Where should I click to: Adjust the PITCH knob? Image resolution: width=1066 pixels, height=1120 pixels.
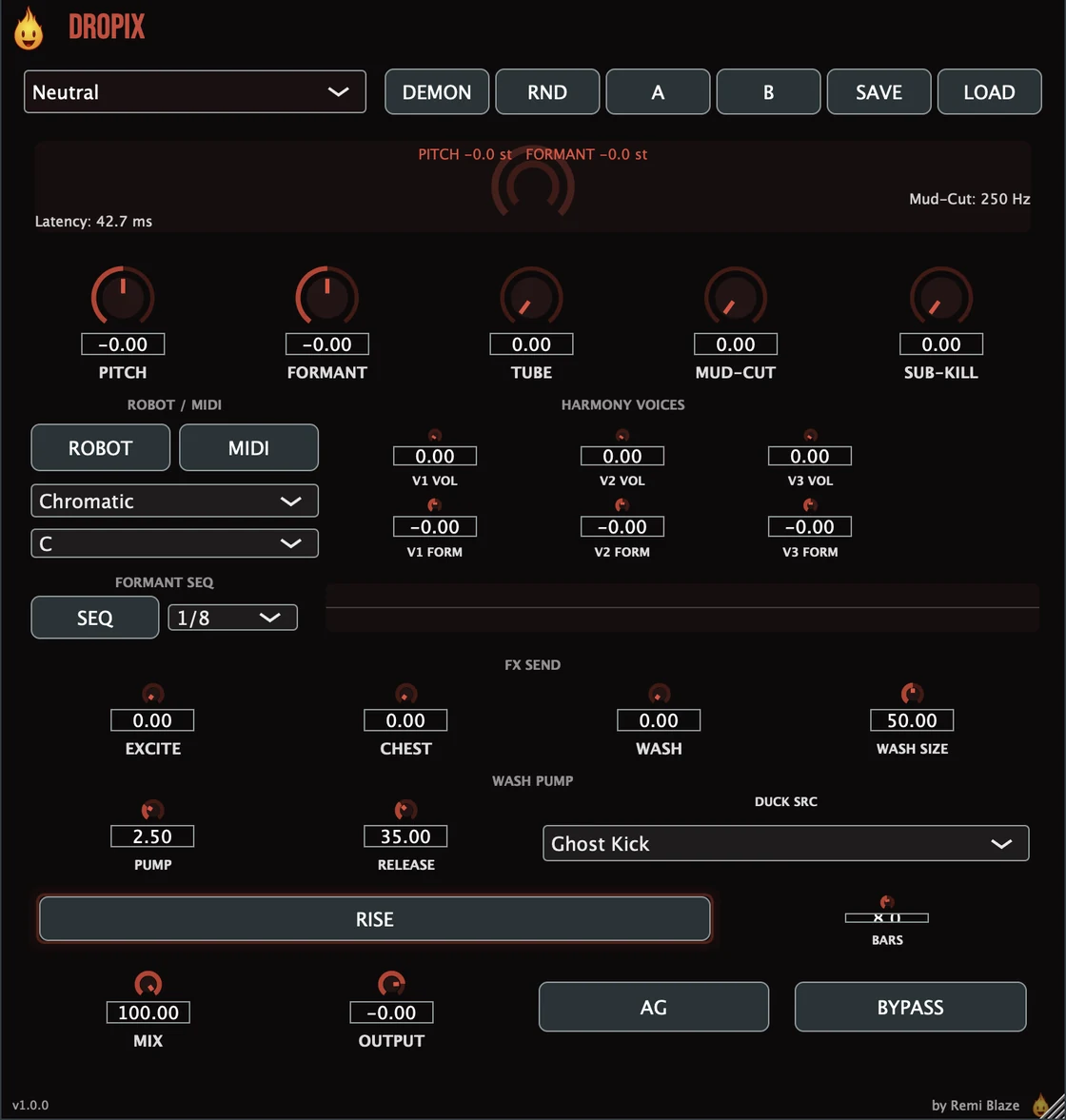click(x=123, y=297)
